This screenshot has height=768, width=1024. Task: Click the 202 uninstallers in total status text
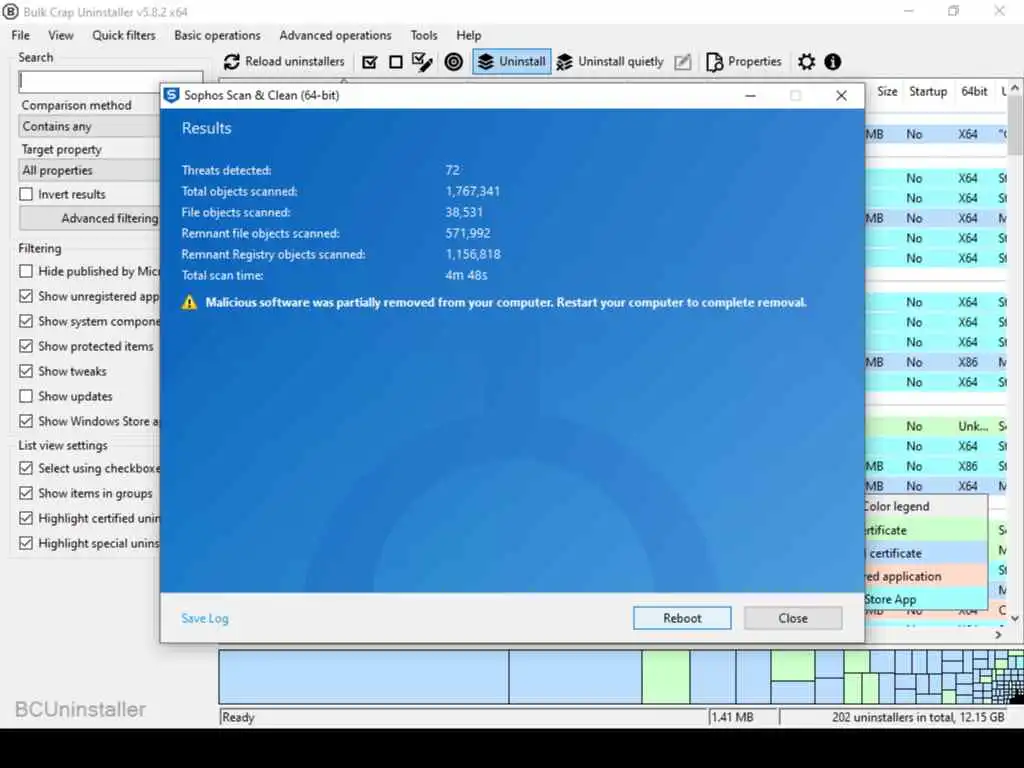pos(918,717)
